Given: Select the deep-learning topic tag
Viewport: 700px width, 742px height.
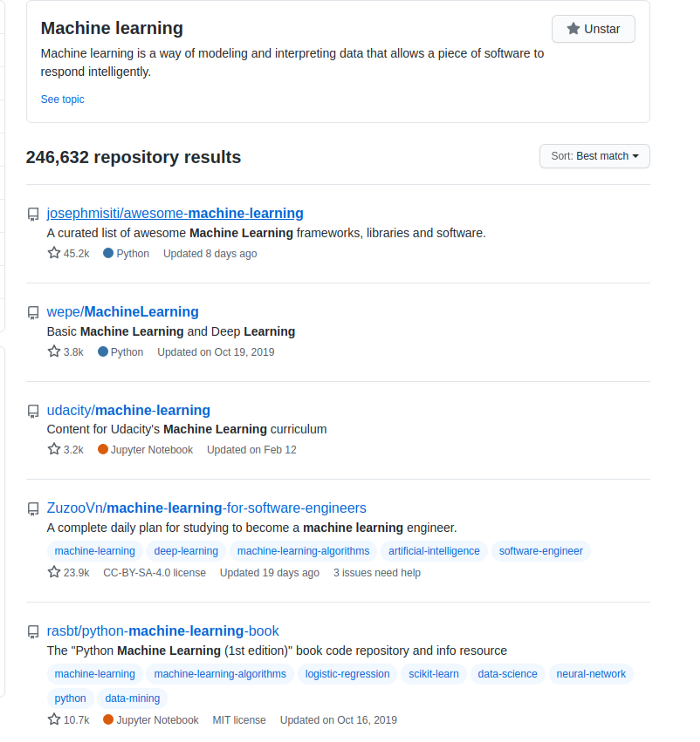Looking at the screenshot, I should click(185, 551).
